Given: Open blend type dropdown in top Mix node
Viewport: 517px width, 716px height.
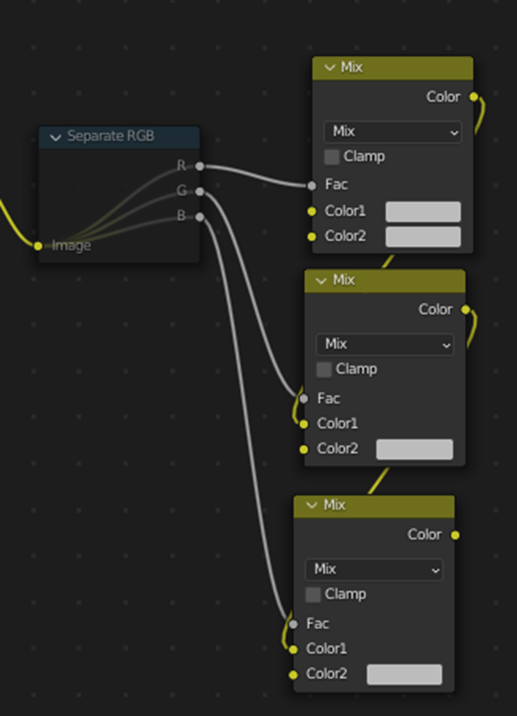Looking at the screenshot, I should (393, 132).
